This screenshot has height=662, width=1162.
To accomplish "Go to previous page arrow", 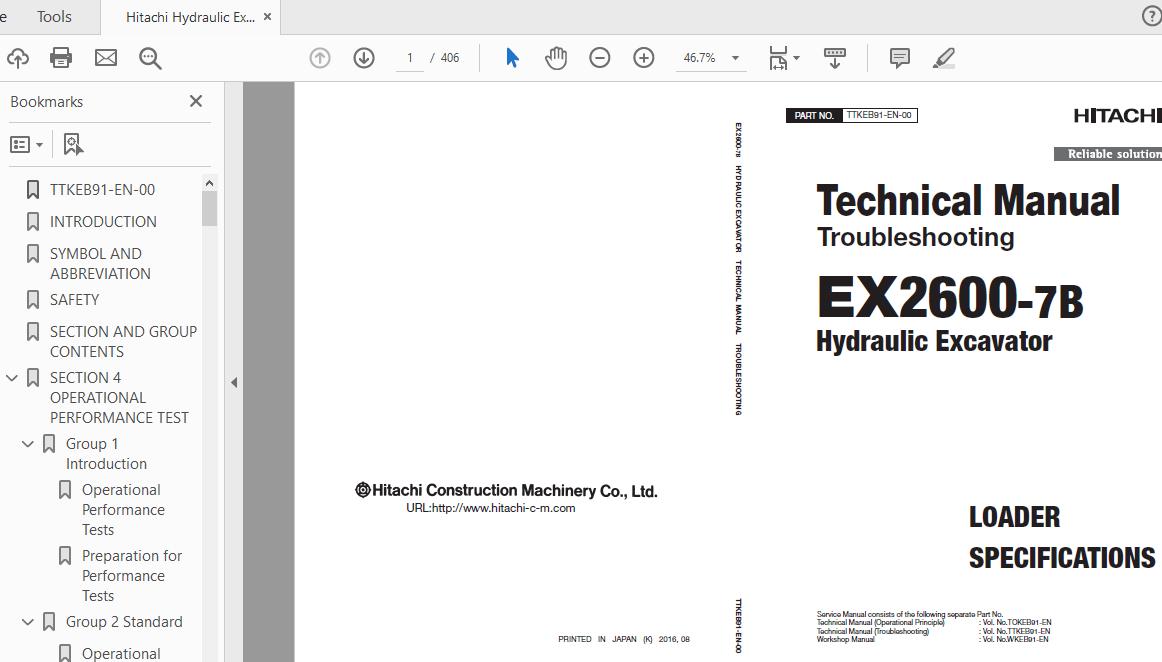I will (319, 58).
